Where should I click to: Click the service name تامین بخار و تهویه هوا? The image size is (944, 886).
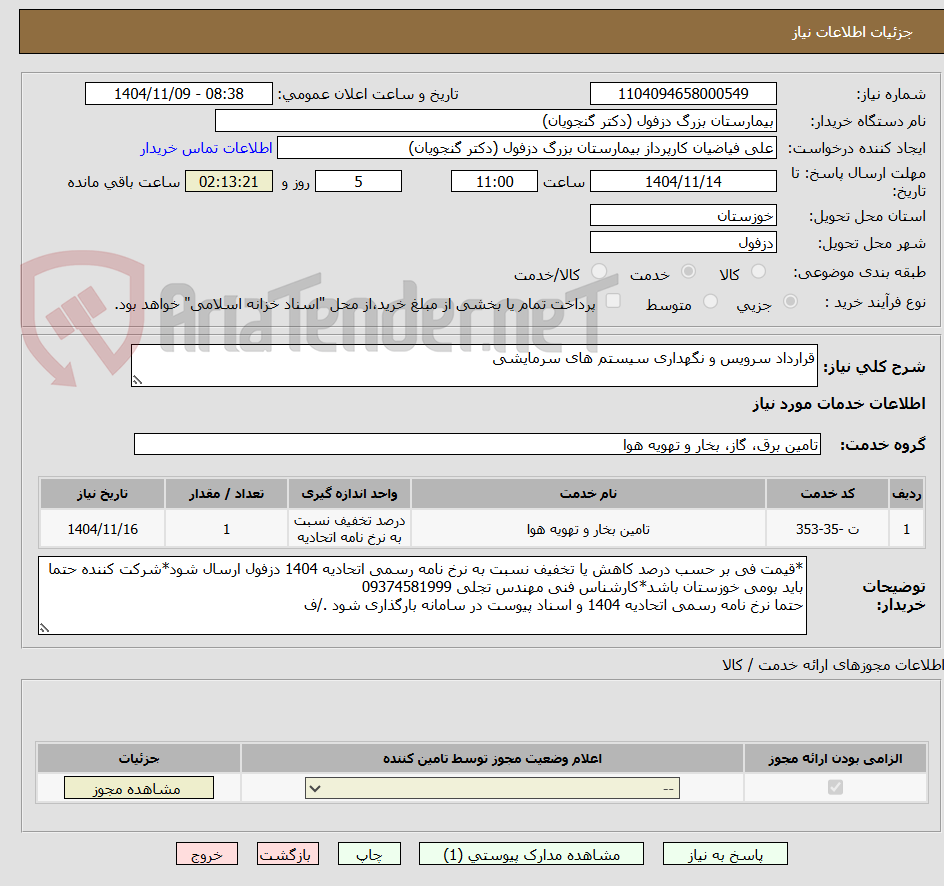[x=588, y=529]
